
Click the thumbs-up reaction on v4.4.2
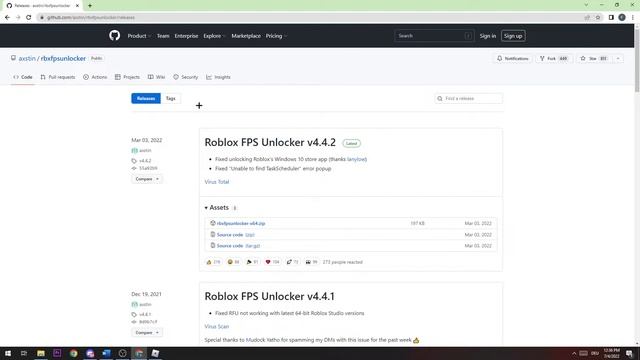pos(213,262)
